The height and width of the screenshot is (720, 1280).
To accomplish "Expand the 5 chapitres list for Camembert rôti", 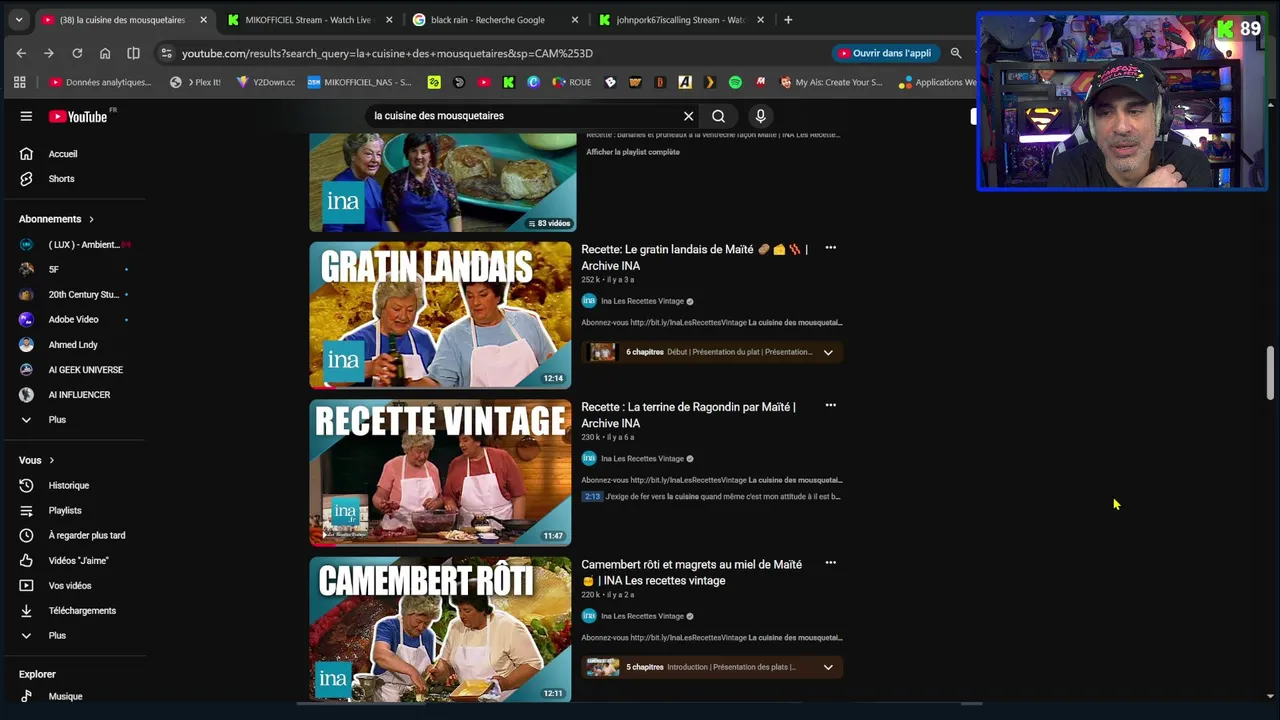I will point(828,667).
